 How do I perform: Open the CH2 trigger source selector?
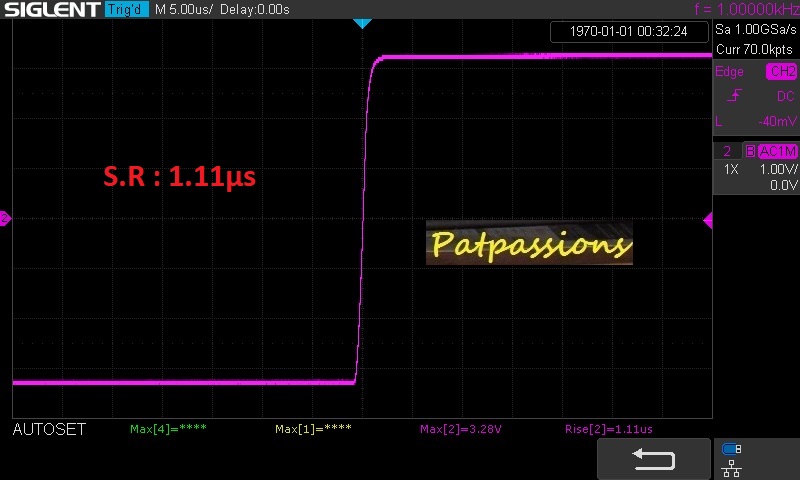(782, 72)
